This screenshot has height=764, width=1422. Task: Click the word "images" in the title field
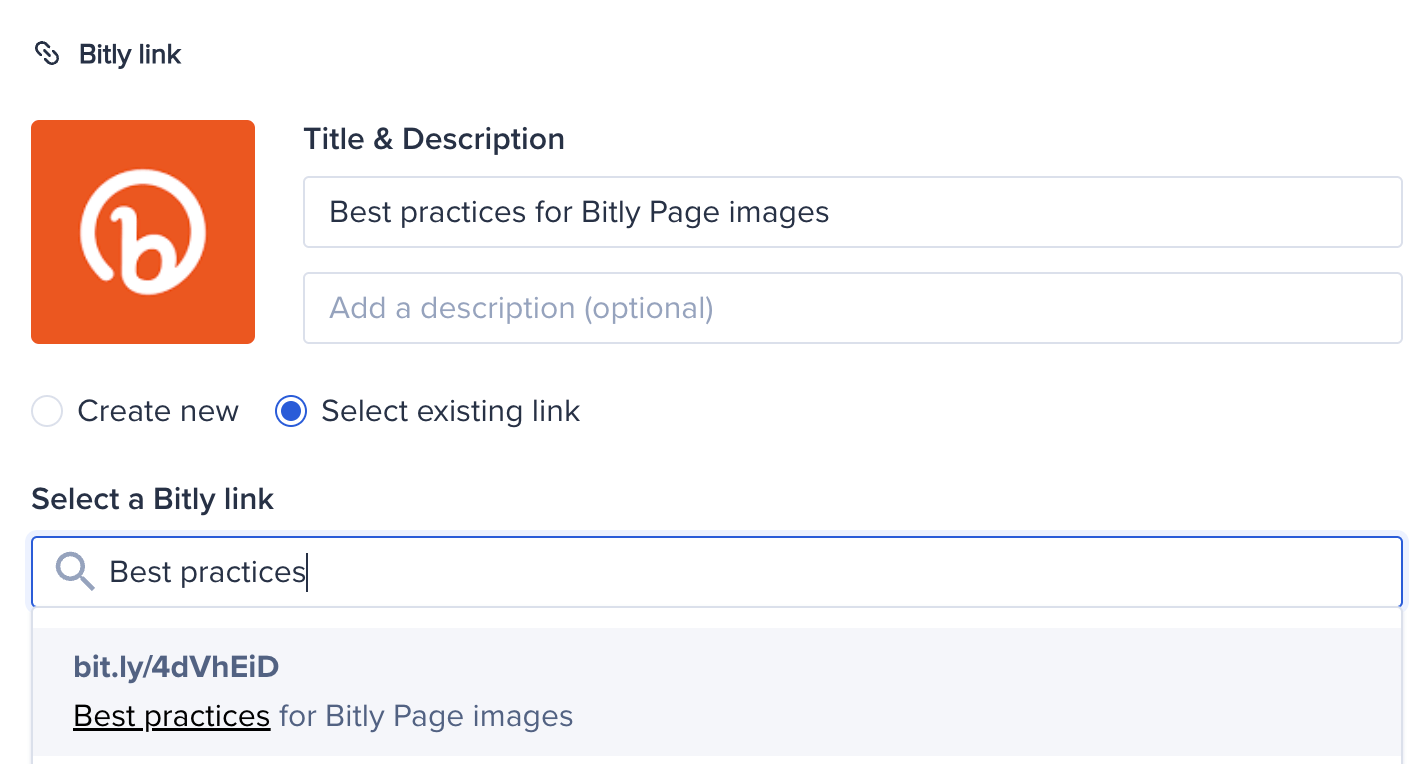pos(779,212)
